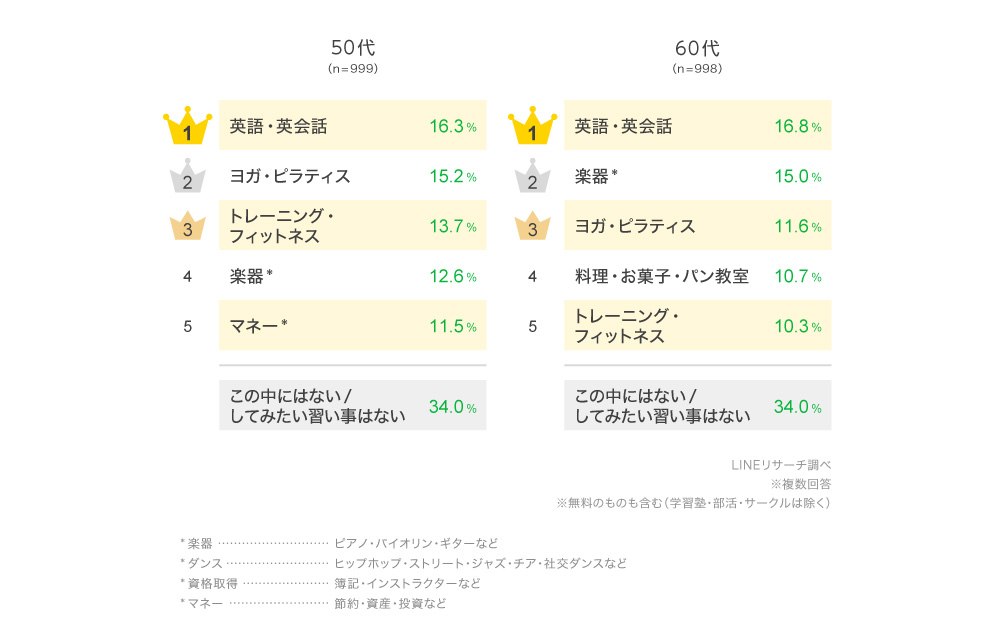Viewport: 1000px width, 639px height.
Task: Click rank number 4 in the 50代 column
Action: click(188, 276)
